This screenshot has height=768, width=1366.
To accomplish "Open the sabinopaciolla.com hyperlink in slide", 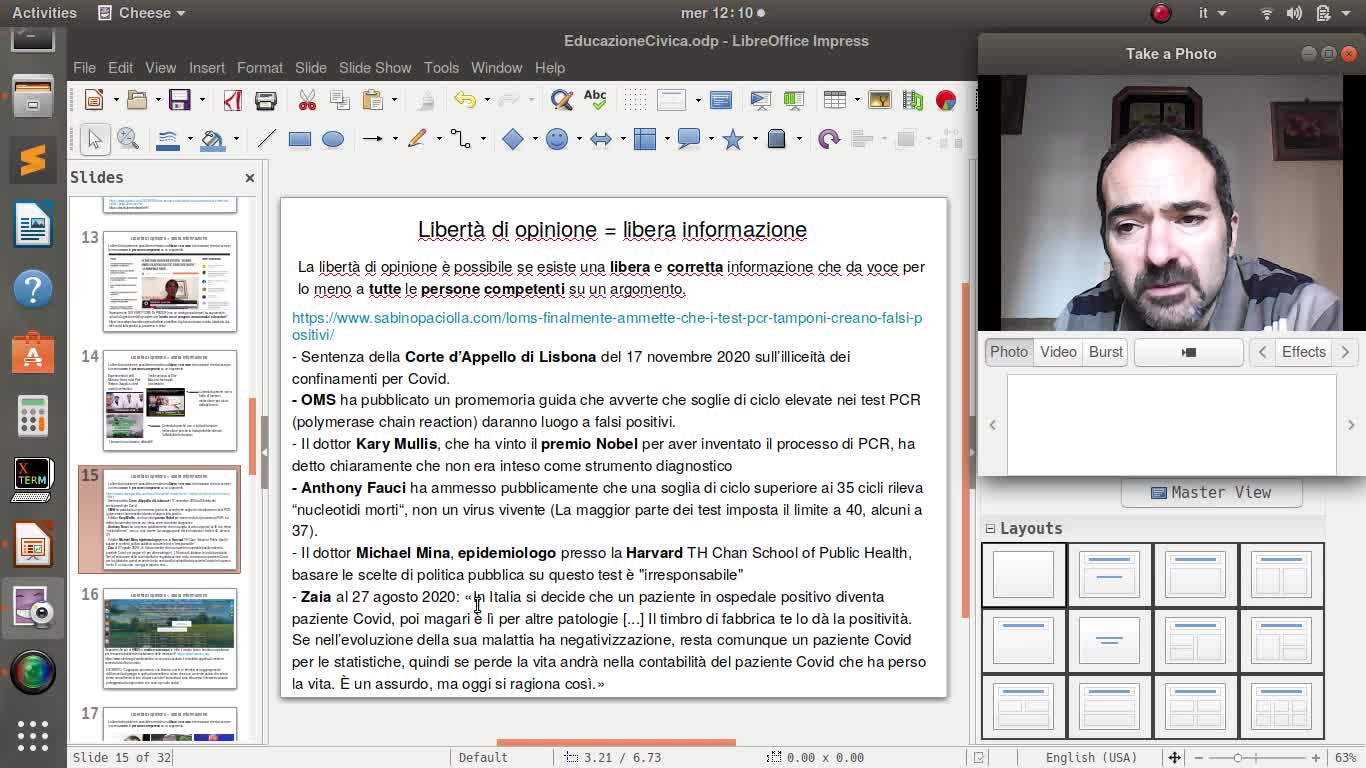I will tap(607, 326).
